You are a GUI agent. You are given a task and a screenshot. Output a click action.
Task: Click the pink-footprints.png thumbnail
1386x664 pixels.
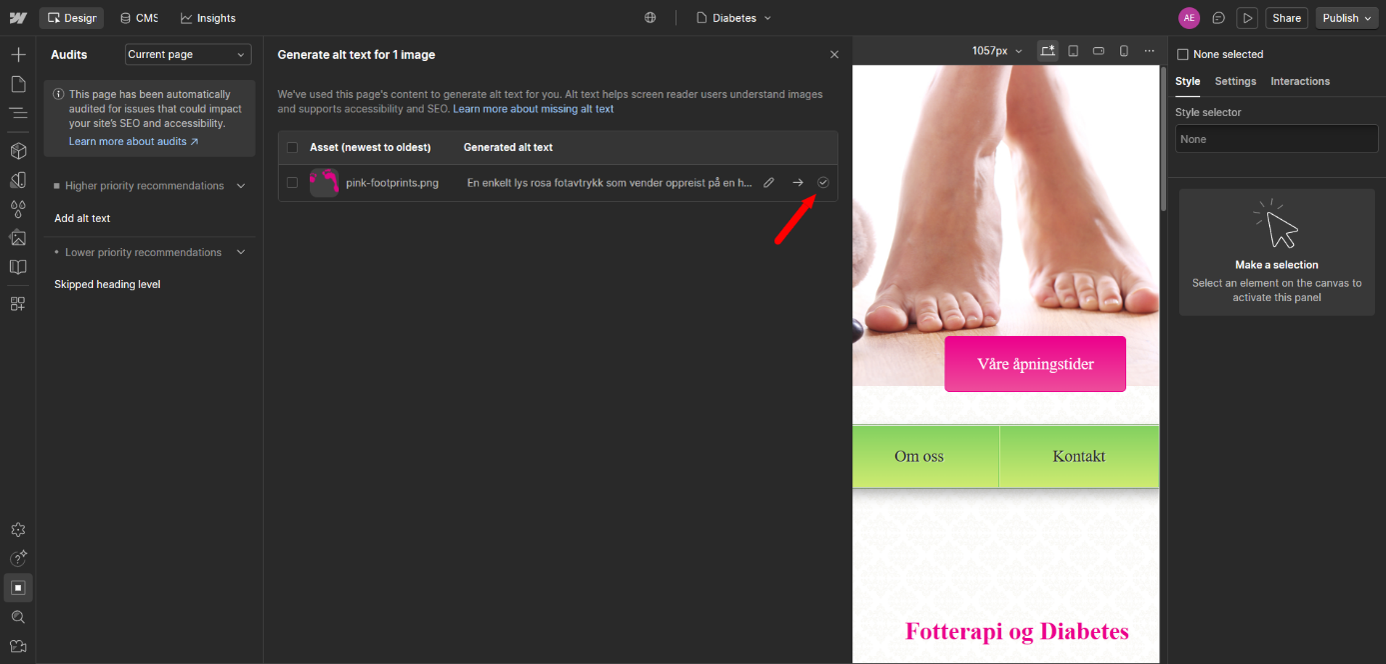(324, 183)
